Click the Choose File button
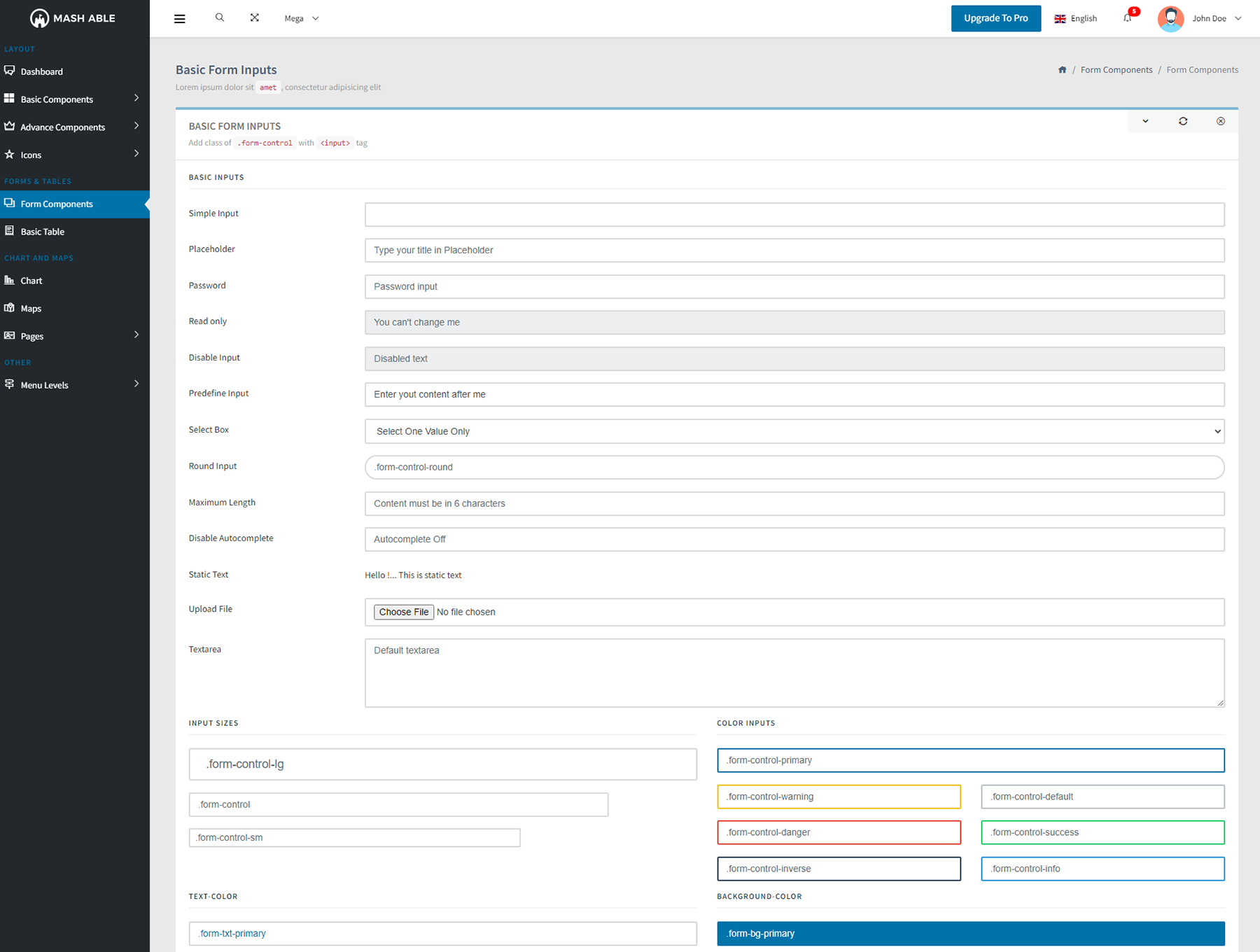This screenshot has height=952, width=1260. (x=403, y=612)
